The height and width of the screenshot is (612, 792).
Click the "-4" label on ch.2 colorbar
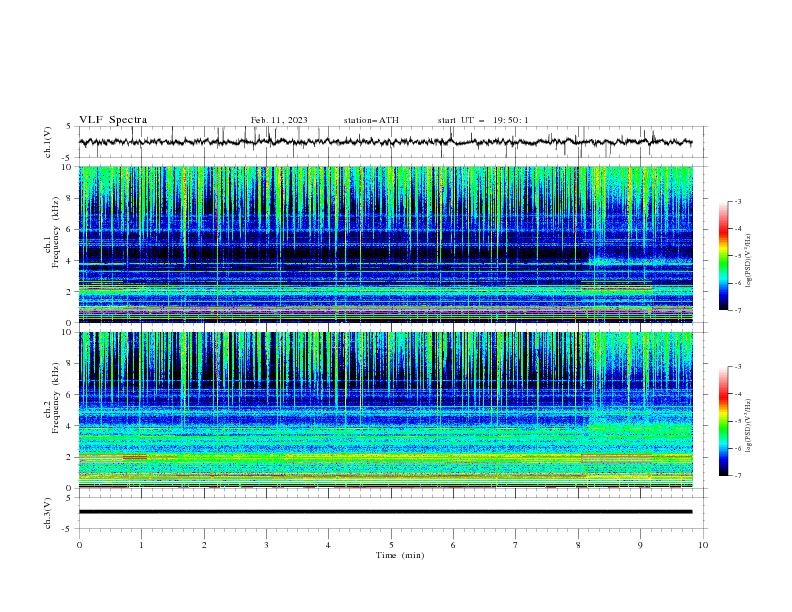coord(737,394)
